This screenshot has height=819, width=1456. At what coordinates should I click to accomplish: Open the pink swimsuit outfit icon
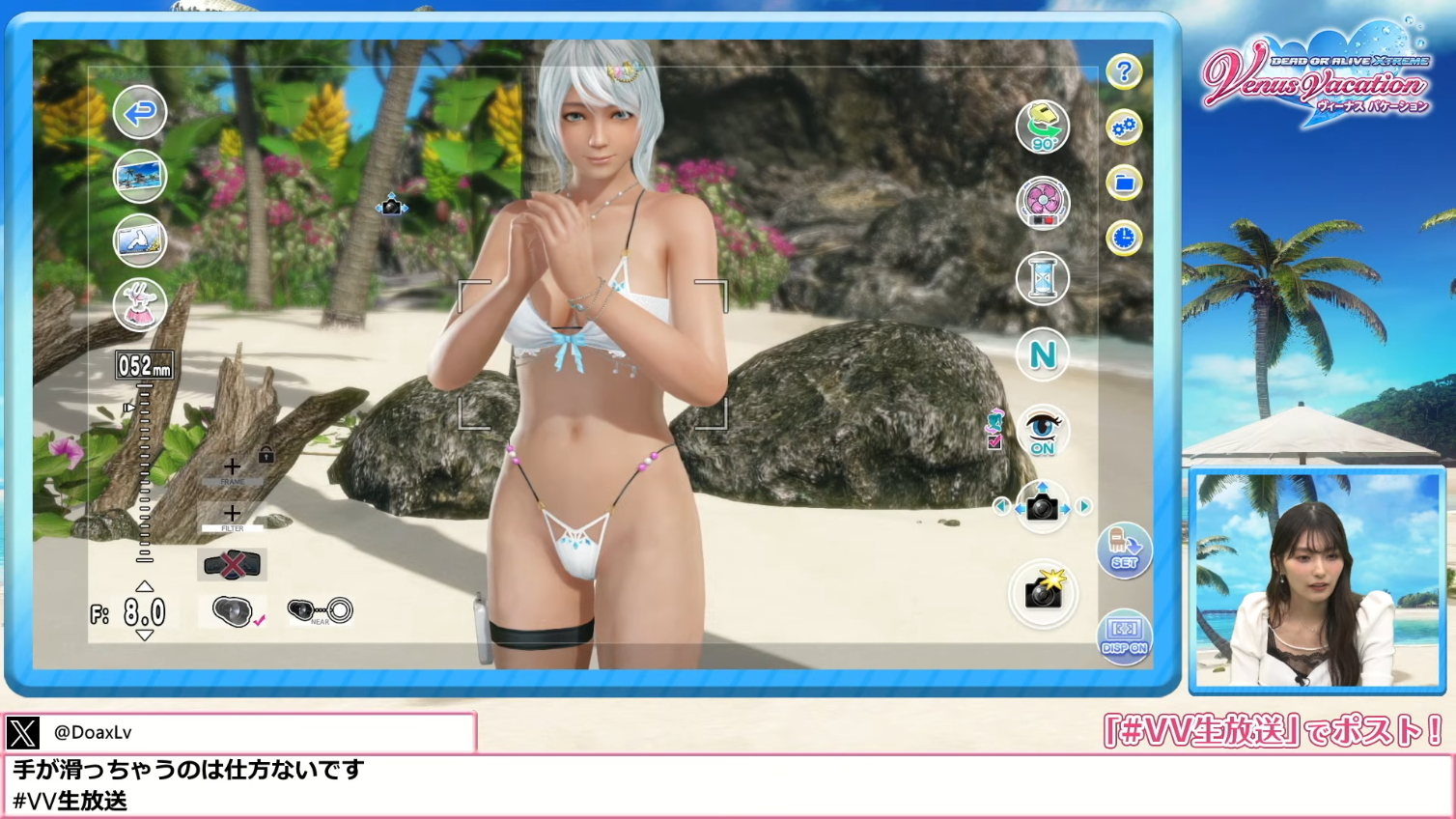tap(140, 304)
